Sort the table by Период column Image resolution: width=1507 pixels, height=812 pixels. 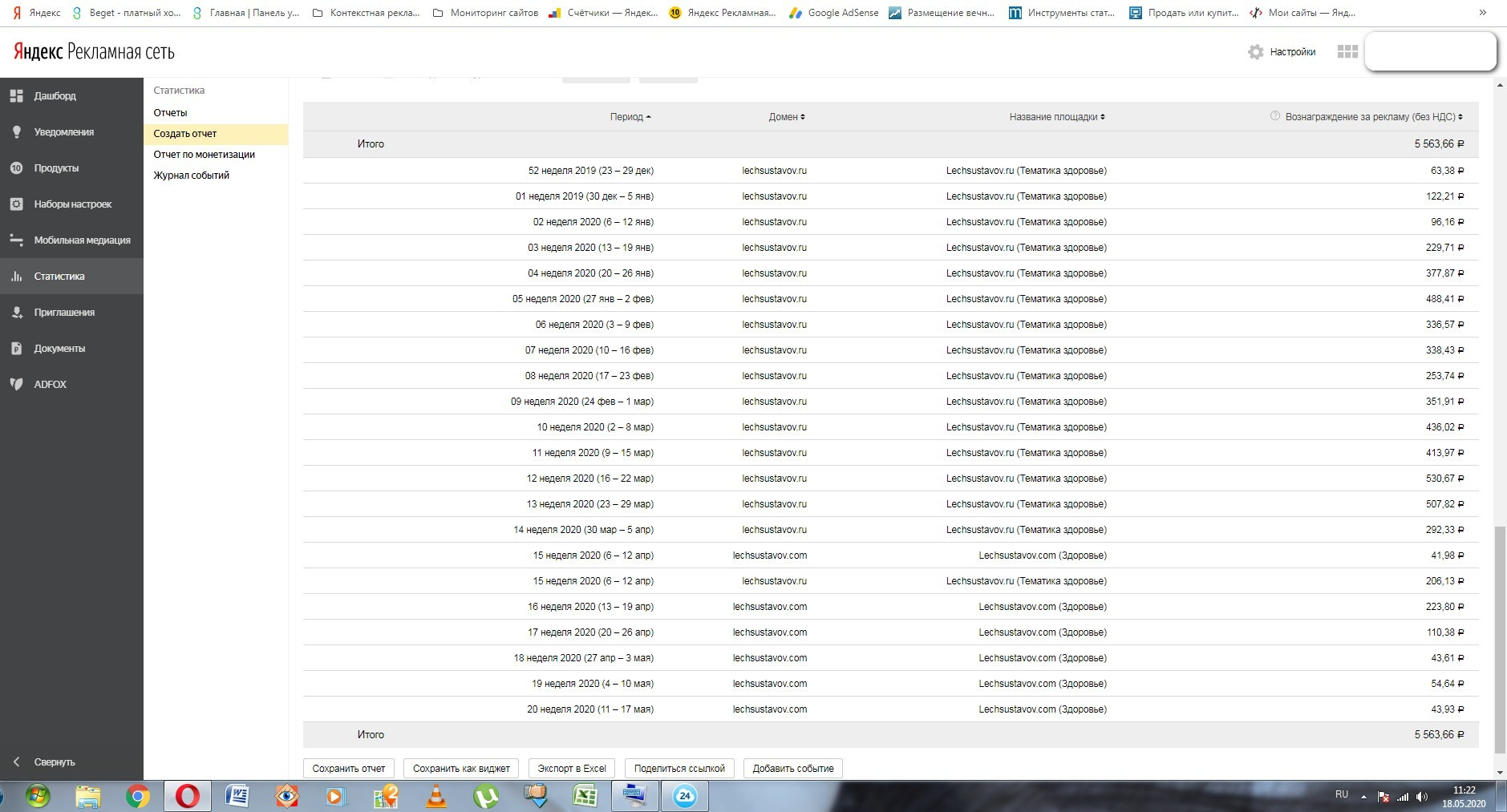tap(630, 117)
